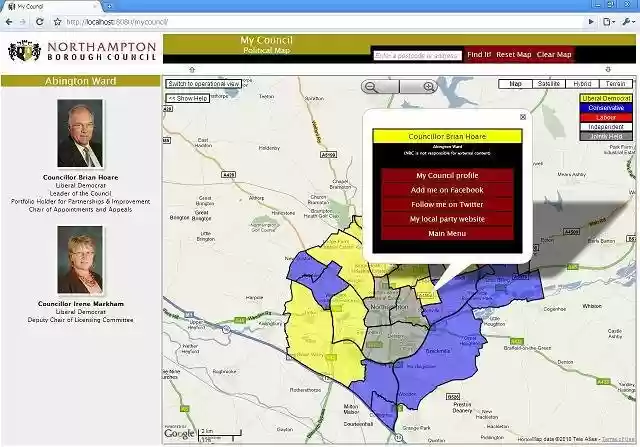Zoom in the map with plus magnifier
The image size is (640, 447).
[429, 87]
